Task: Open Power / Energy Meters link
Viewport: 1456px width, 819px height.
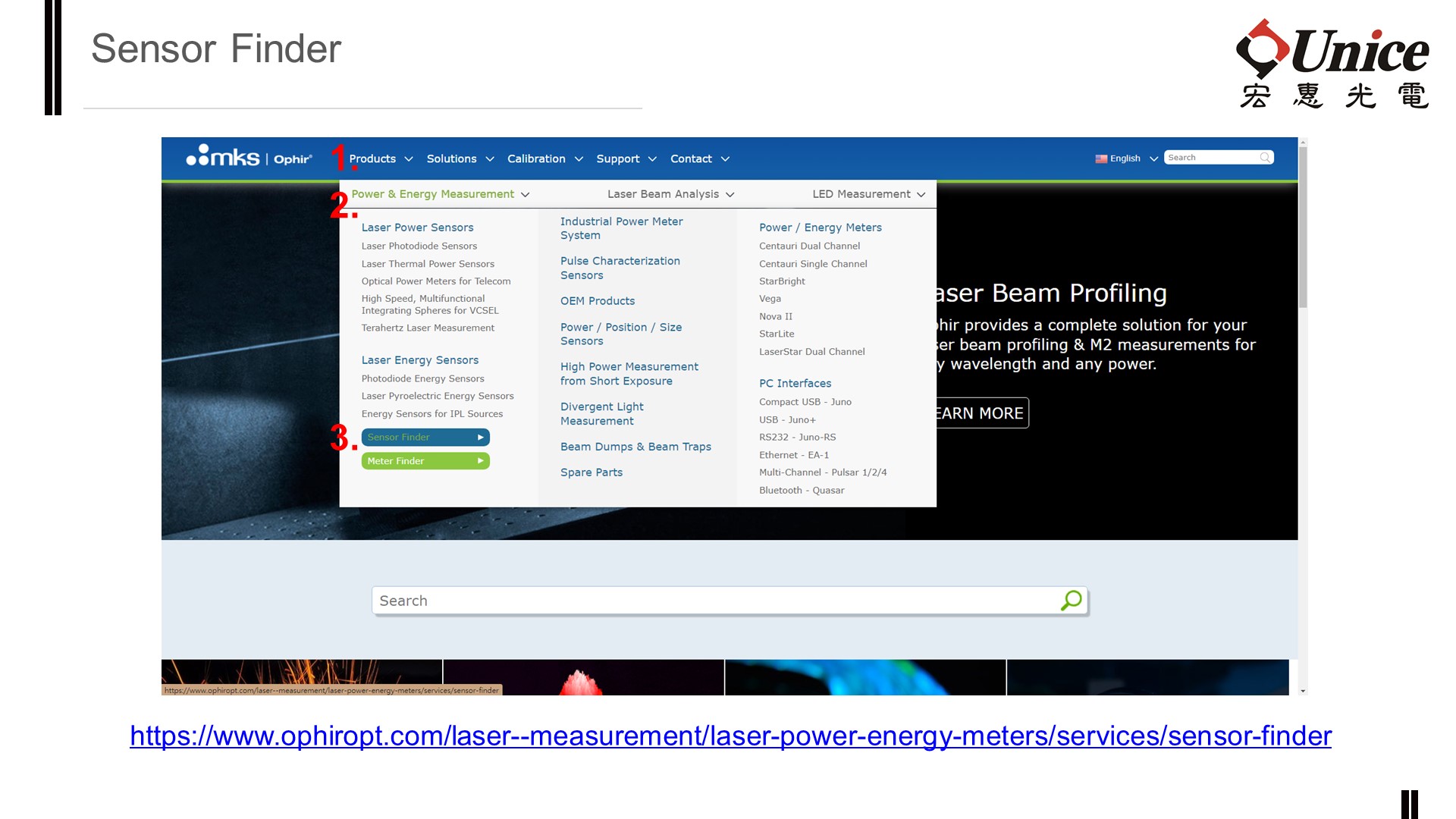Action: coord(821,227)
